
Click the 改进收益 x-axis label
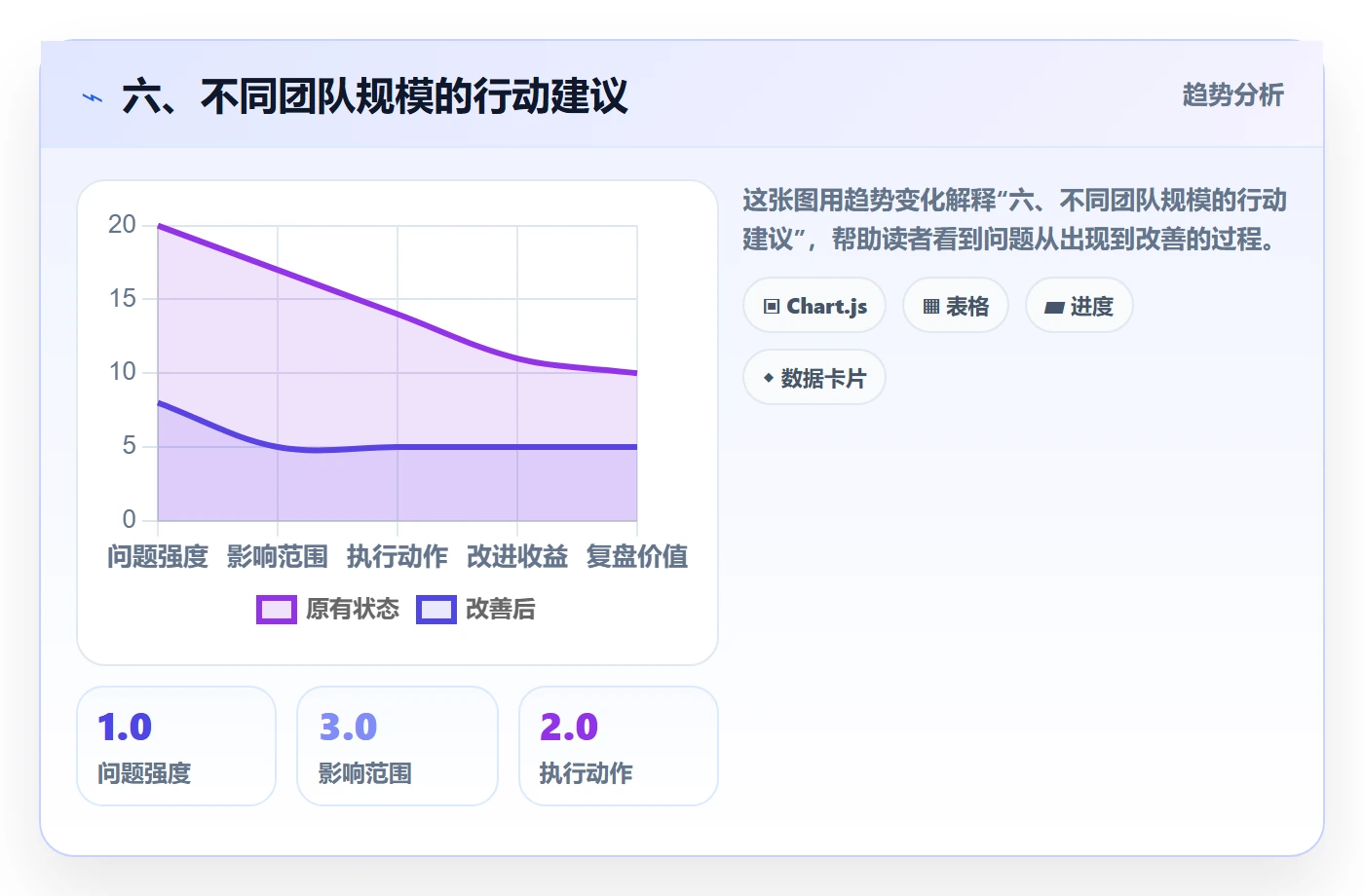517,557
